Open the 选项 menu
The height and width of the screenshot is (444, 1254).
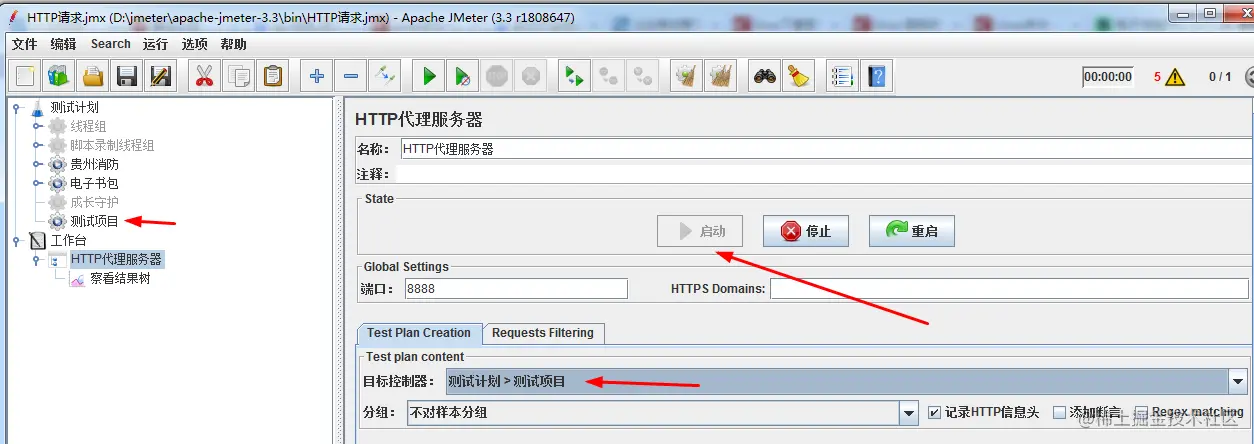(x=195, y=44)
